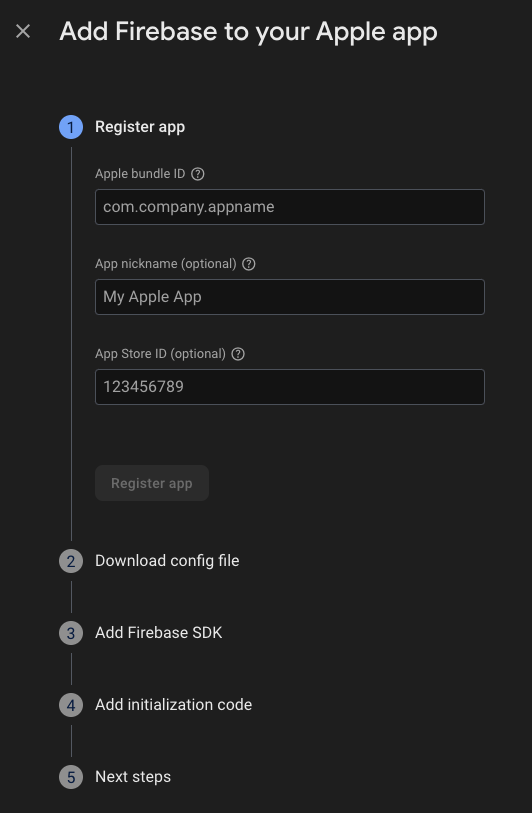
Task: Expand the Add Firebase SDK step
Action: [159, 633]
